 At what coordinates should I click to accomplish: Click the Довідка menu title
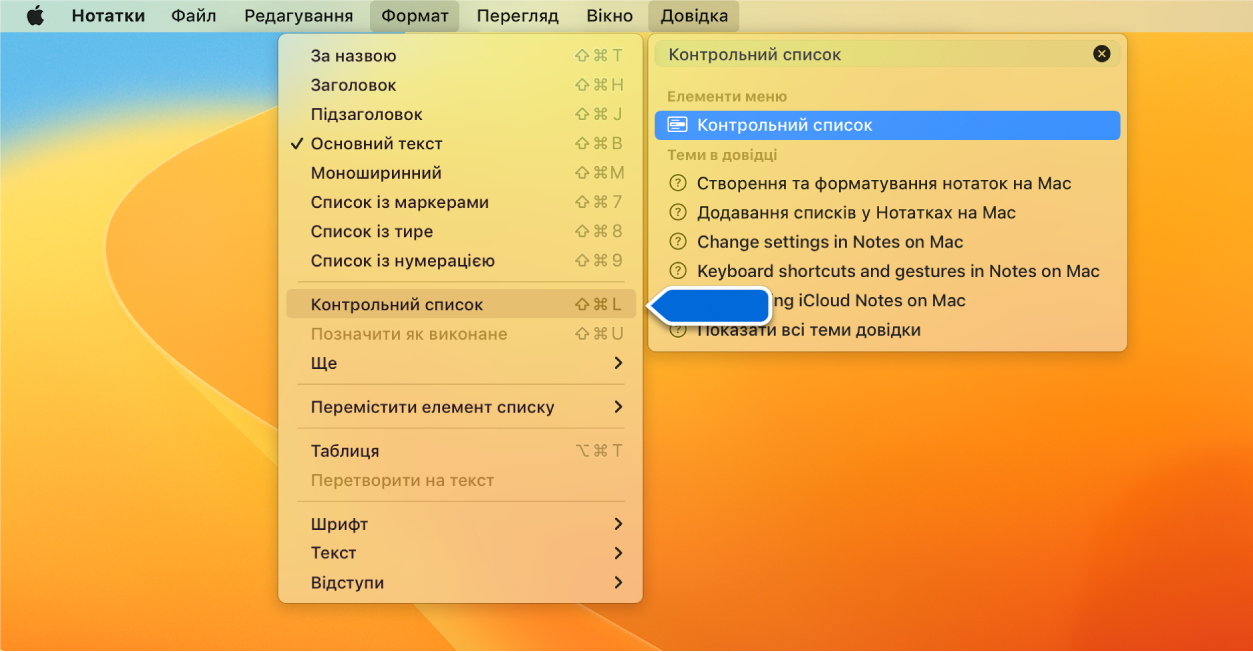coord(694,16)
